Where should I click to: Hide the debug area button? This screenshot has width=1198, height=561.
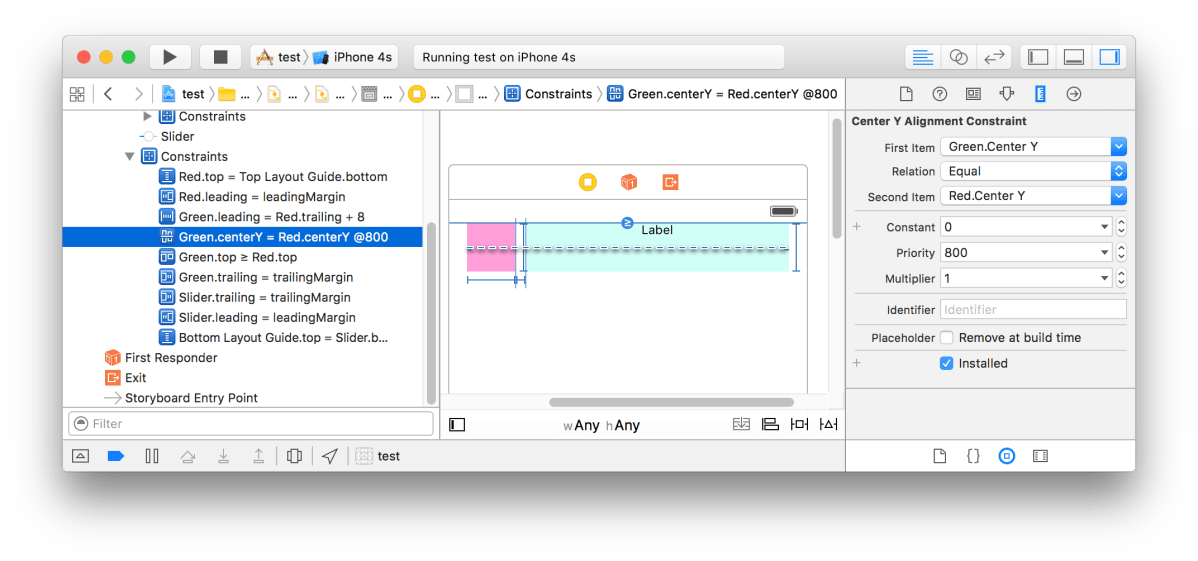(x=80, y=456)
